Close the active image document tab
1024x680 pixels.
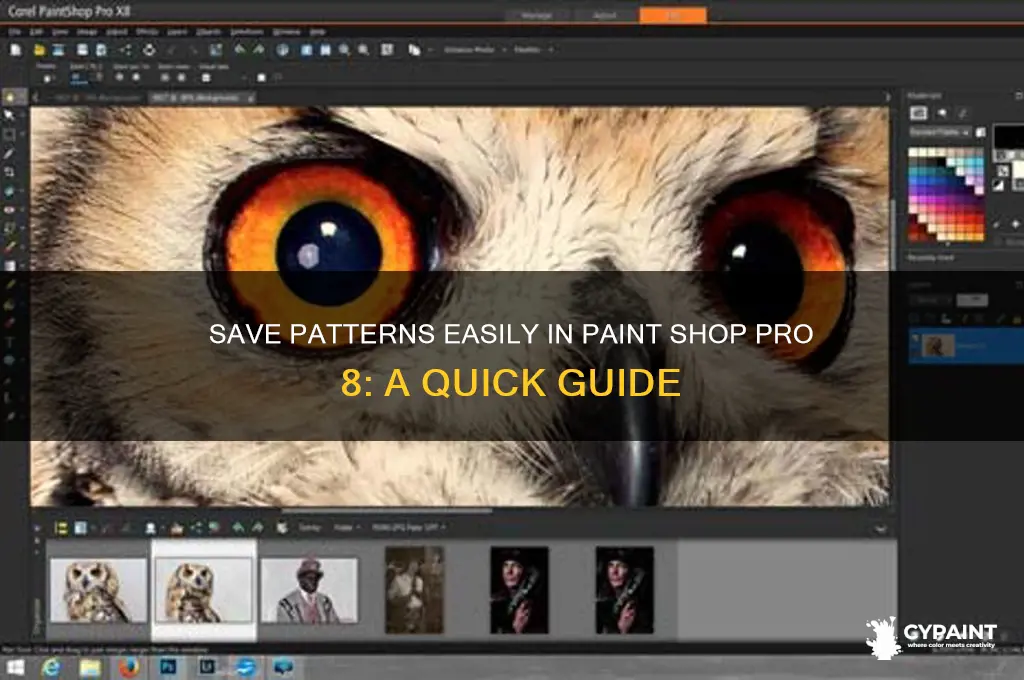pyautogui.click(x=250, y=98)
